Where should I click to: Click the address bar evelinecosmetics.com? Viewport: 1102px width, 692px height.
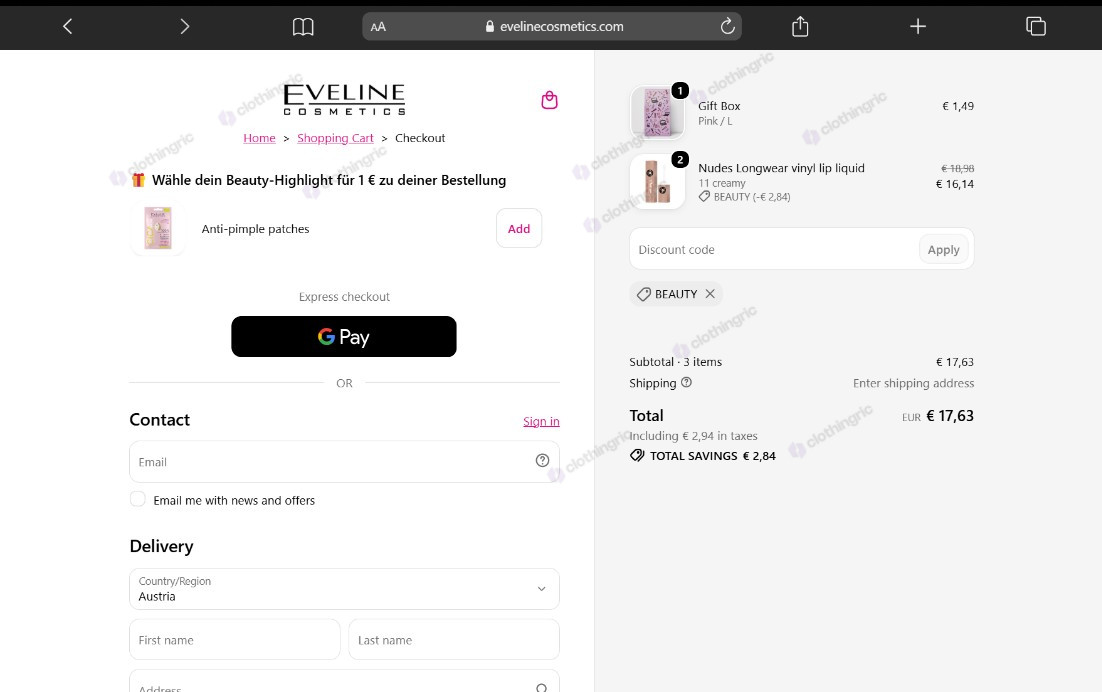point(552,27)
